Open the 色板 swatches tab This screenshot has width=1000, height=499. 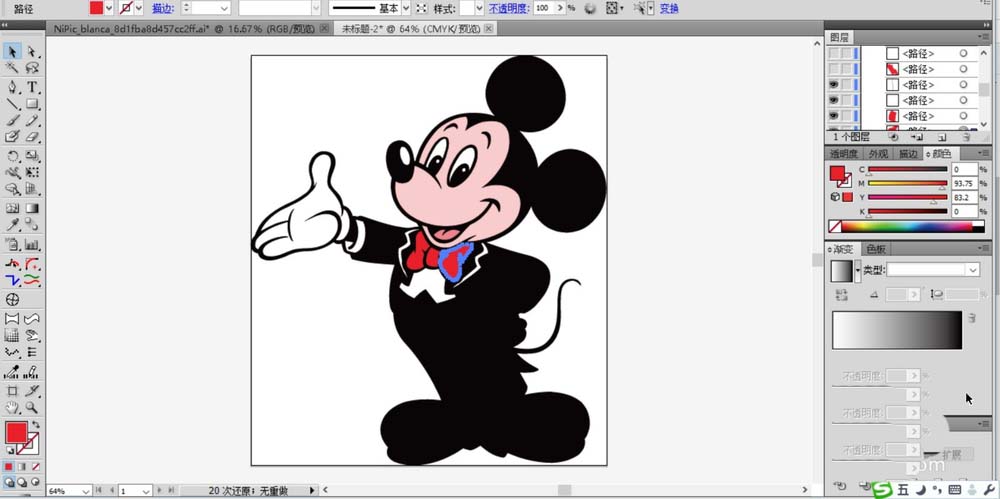click(x=876, y=249)
